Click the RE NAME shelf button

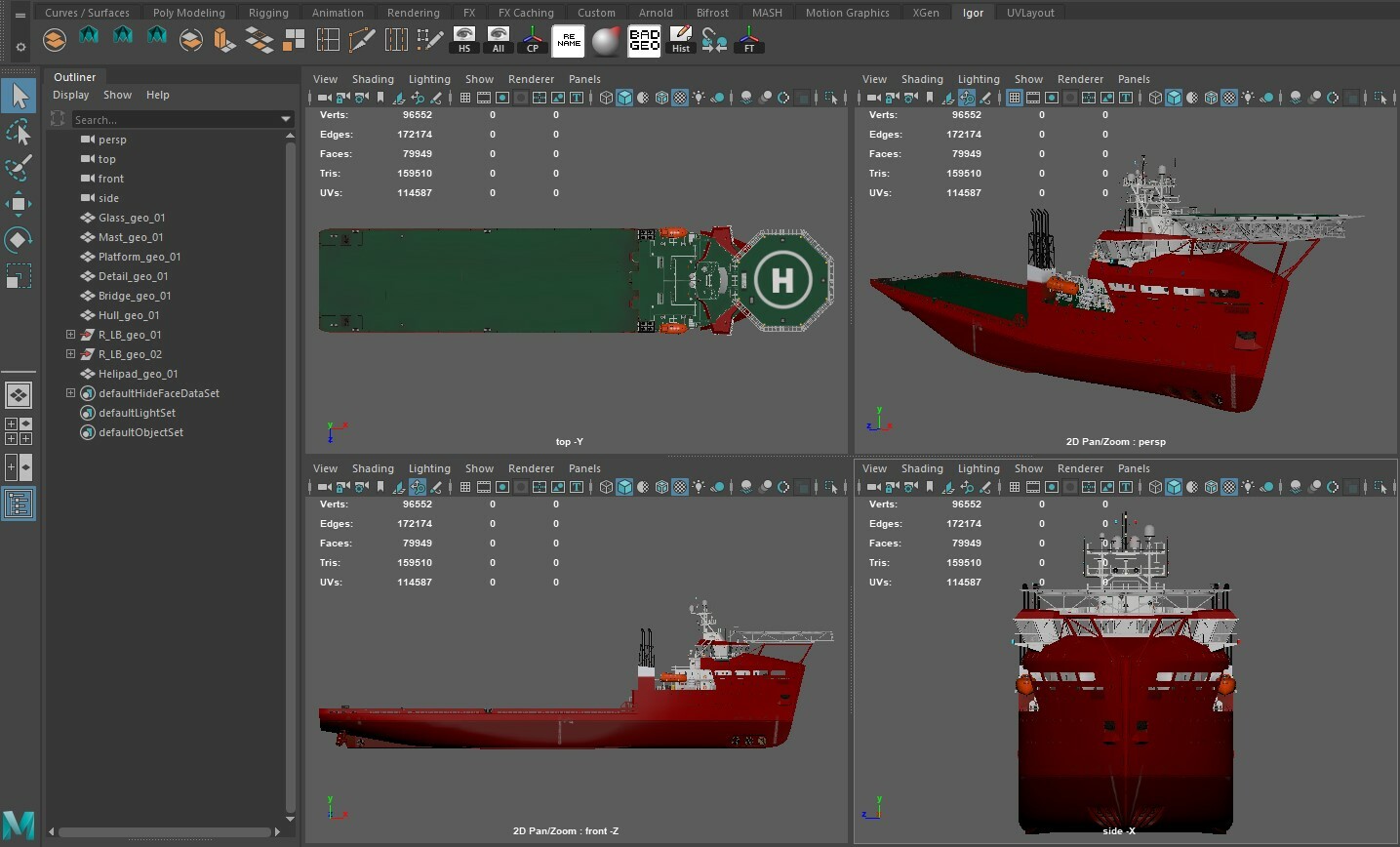point(567,40)
